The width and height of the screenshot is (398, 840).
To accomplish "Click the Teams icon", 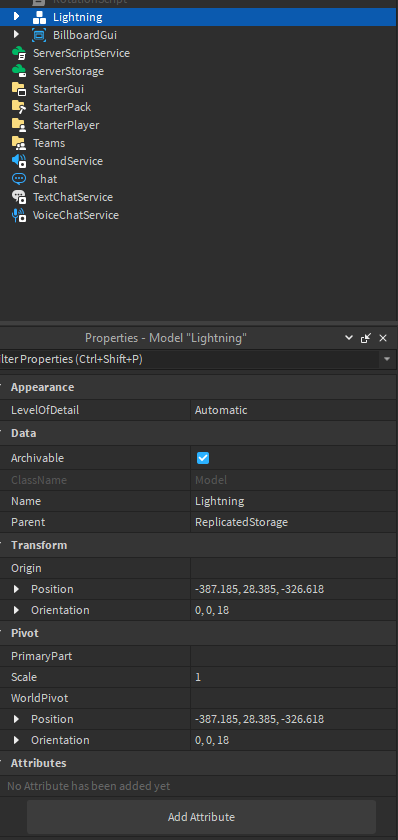I will [x=19, y=143].
